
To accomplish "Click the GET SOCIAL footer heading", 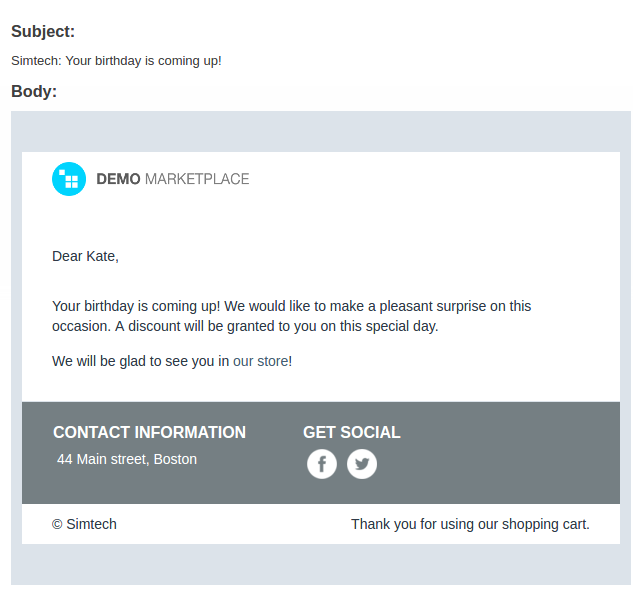I will pos(352,432).
